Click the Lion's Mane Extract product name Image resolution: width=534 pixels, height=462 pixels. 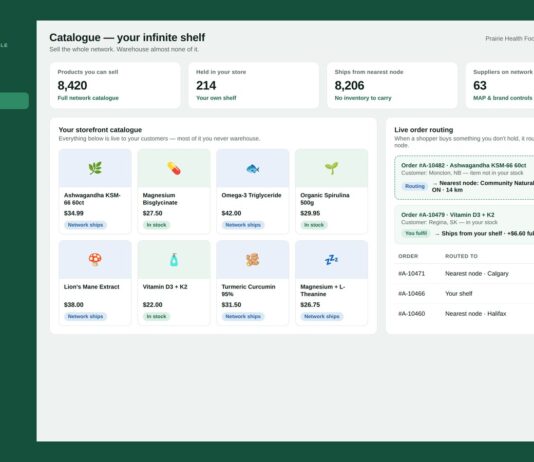[92, 287]
